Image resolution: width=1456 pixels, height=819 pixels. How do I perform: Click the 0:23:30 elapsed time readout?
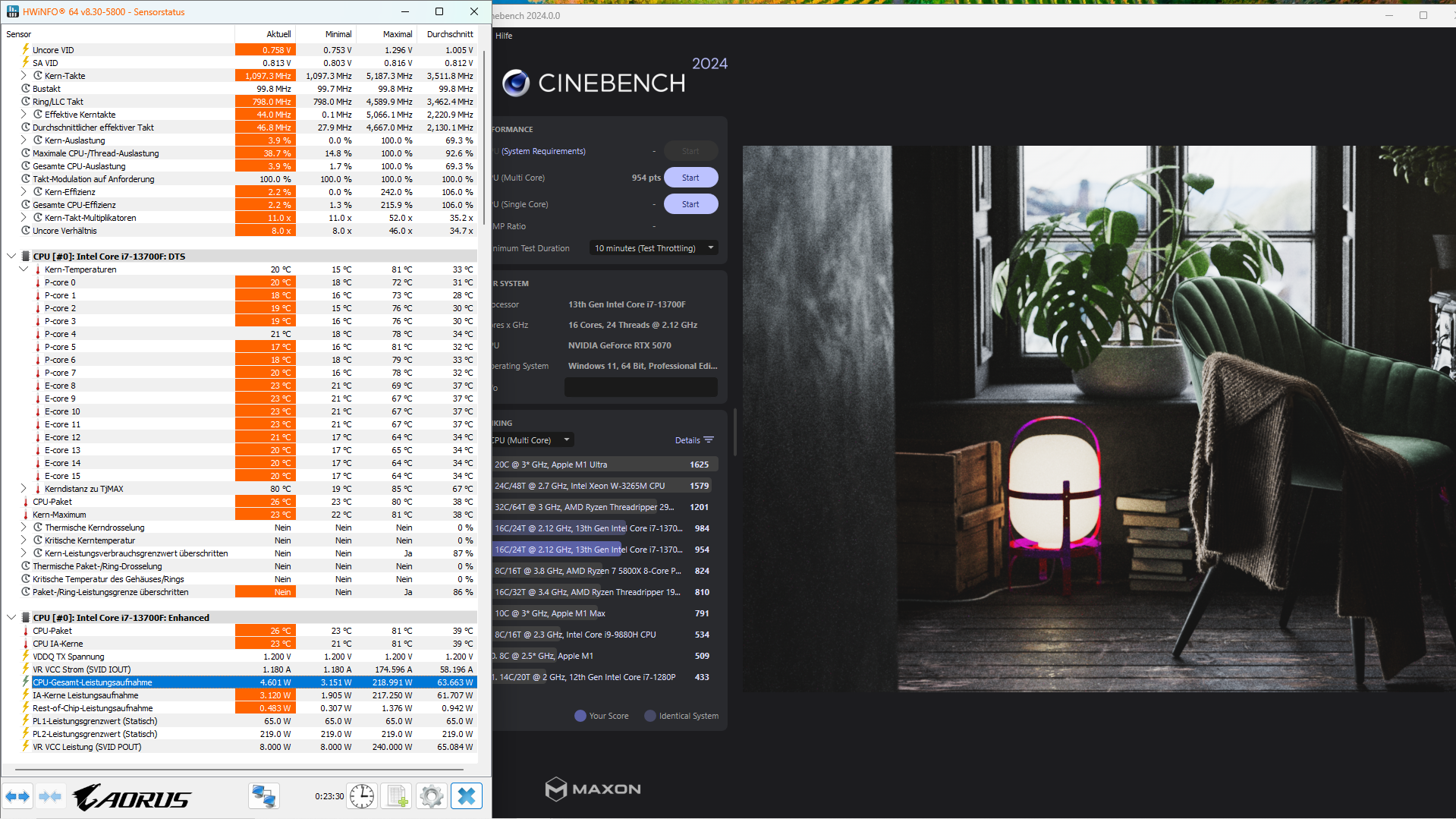coord(329,796)
